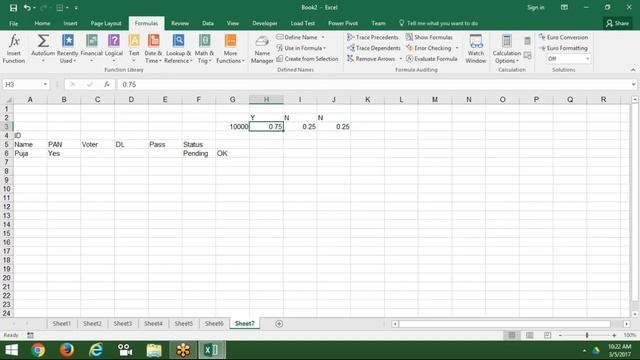
Task: Click the AutoSum sigma icon
Action: (x=43, y=42)
